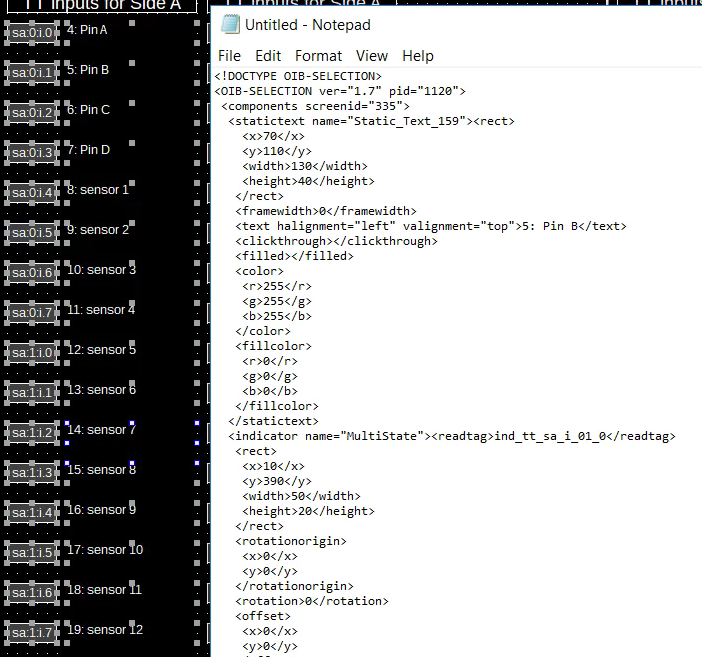The image size is (702, 657).
Task: Select the sa:0:i:1 indicator box
Action: (33, 72)
